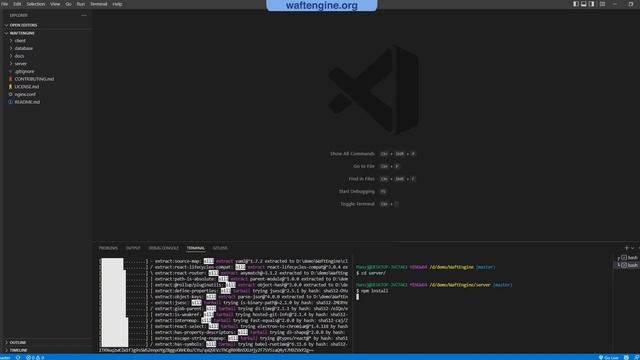The width and height of the screenshot is (640, 360).
Task: Focus the left terminal showing extract output
Action: point(224,304)
